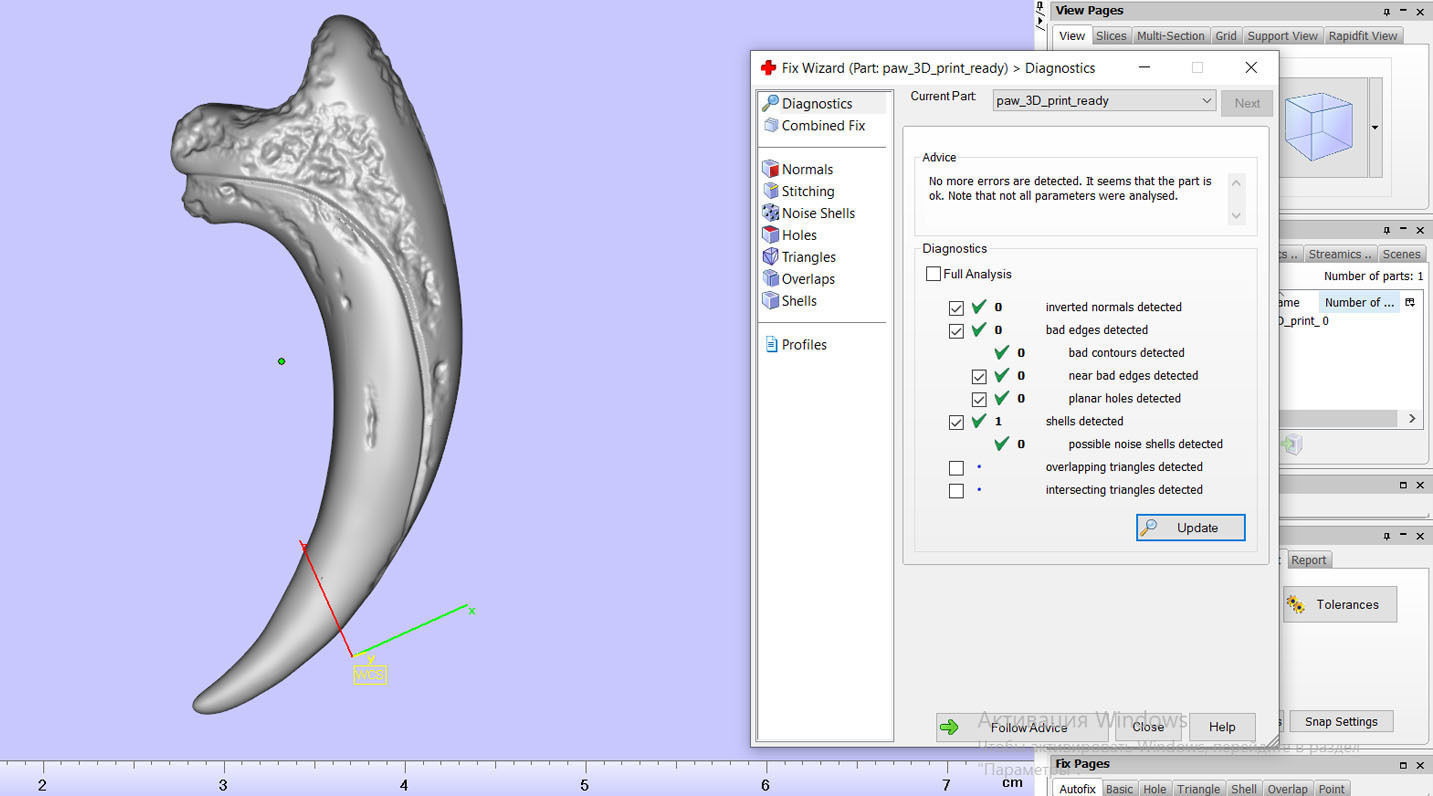Click the red cross Fix Wizard title icon
The height and width of the screenshot is (796, 1433).
768,68
